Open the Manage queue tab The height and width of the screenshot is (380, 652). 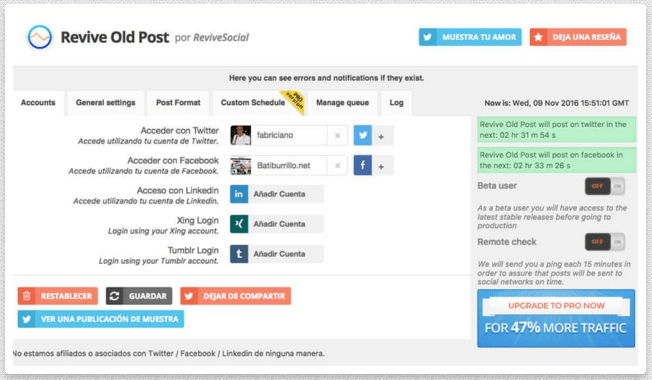[342, 103]
